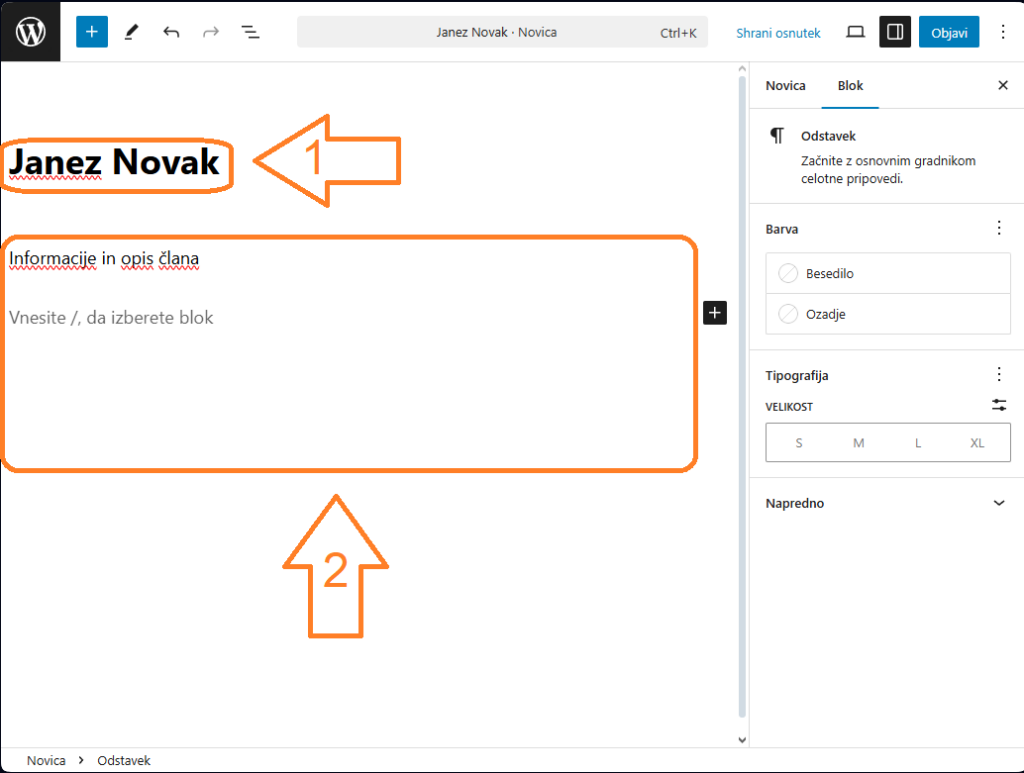
Task: Select the pencil Tools icon
Action: click(x=131, y=32)
